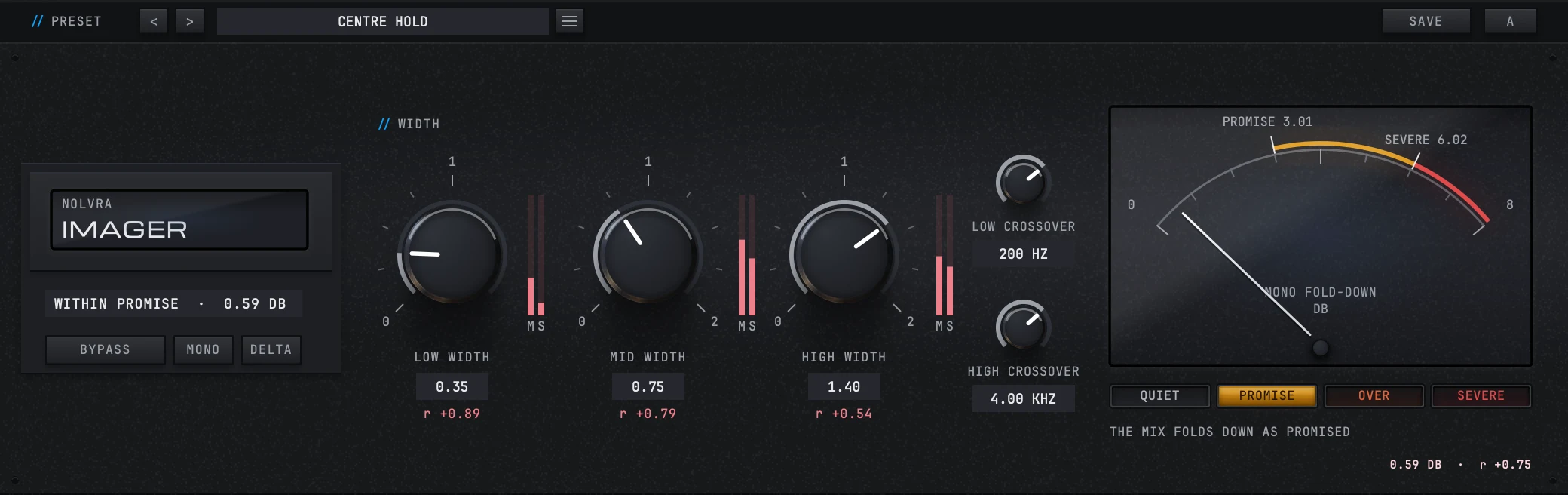Click the PROMISE 3.01 meter label
1568x495 pixels.
coord(1267,121)
